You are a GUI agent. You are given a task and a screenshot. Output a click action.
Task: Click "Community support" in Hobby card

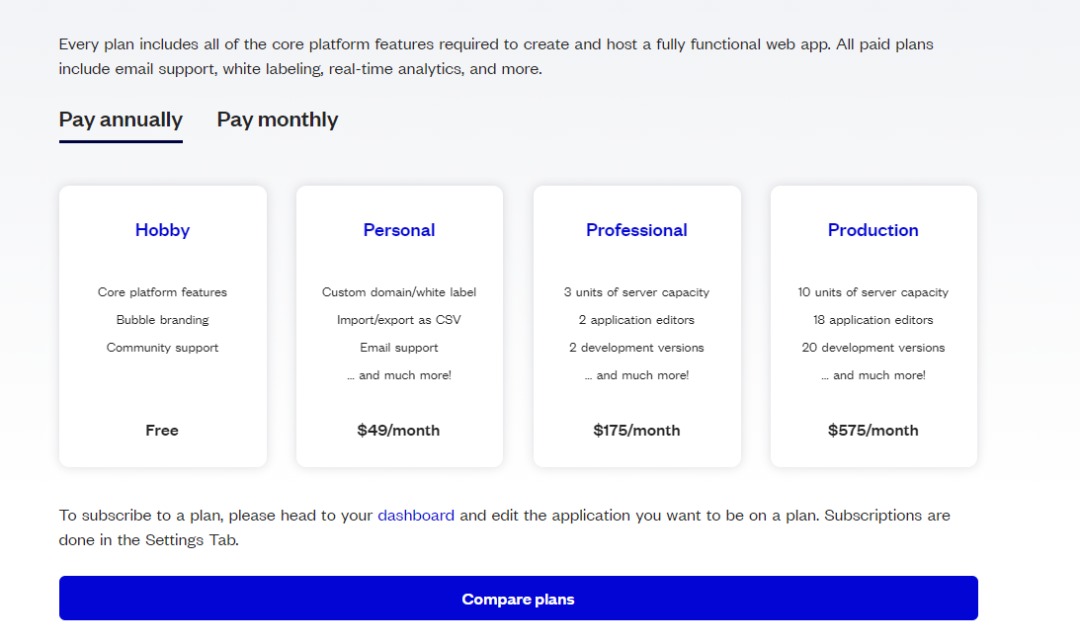pos(162,348)
